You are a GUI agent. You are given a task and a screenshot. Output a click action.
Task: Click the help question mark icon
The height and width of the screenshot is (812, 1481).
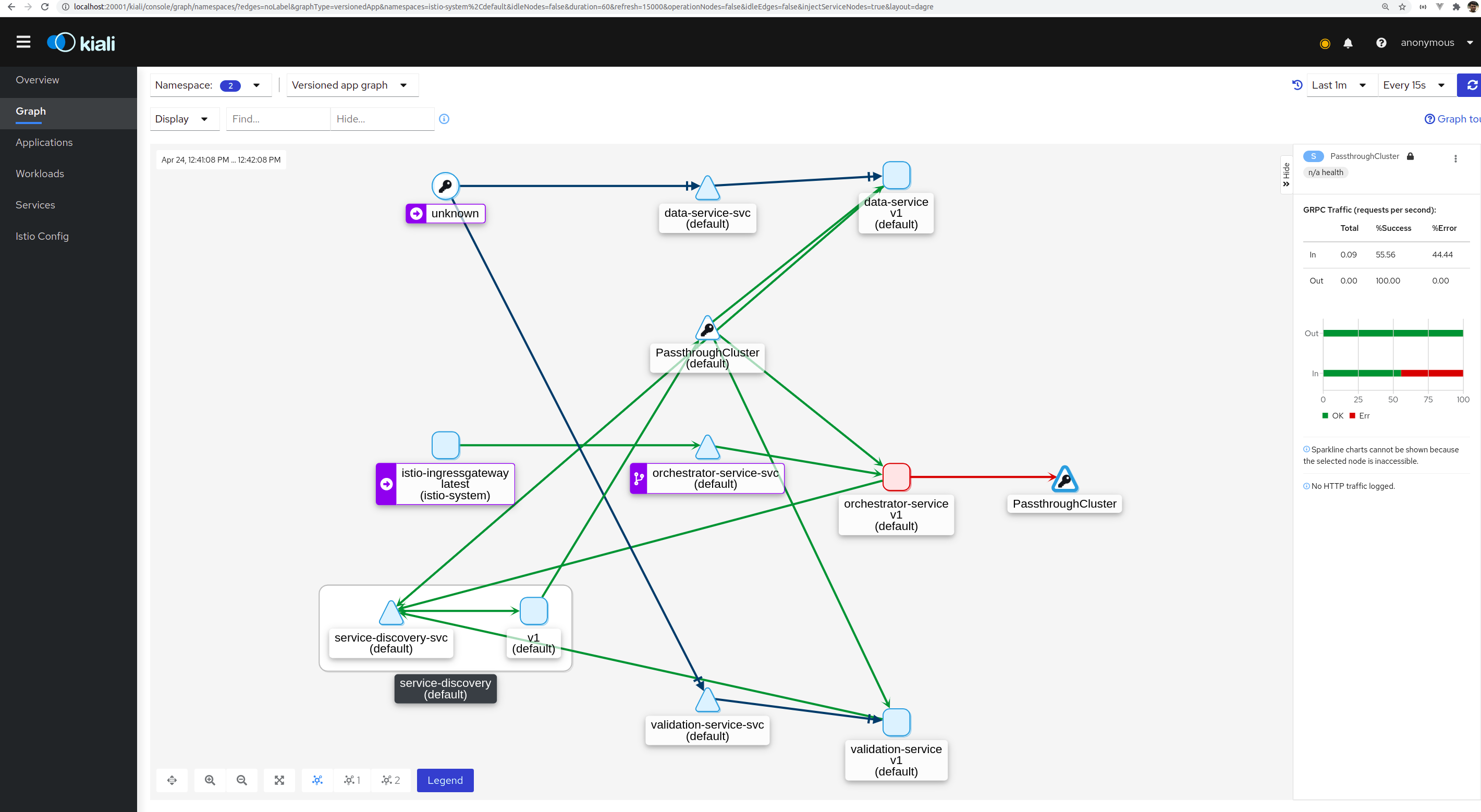point(1381,43)
